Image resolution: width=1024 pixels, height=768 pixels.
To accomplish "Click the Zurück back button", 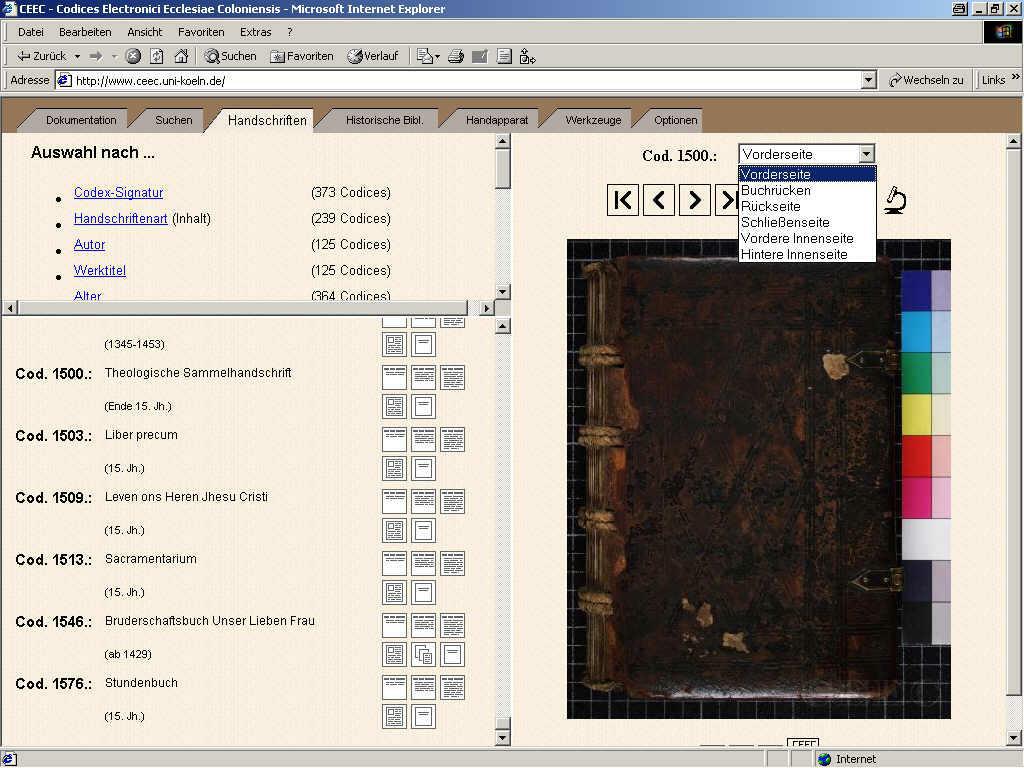I will (x=41, y=56).
